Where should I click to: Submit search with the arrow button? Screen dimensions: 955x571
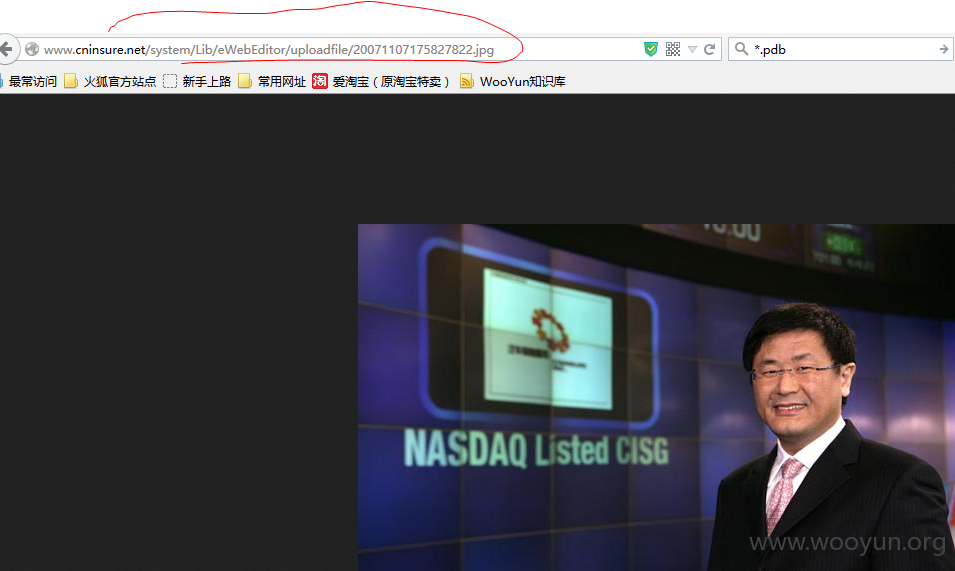943,49
